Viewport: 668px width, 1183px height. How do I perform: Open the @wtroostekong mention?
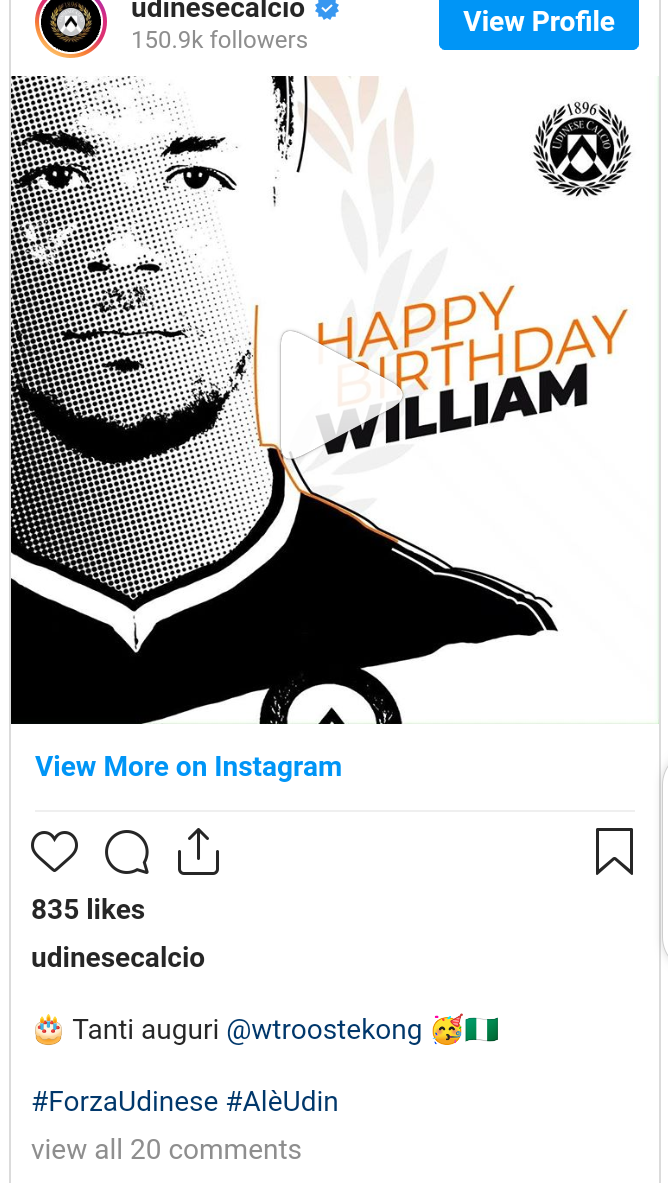[324, 1029]
